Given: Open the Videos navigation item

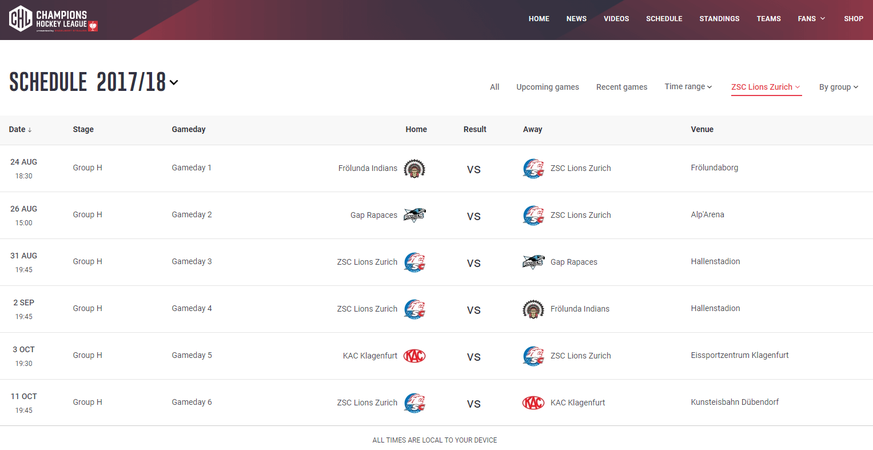Looking at the screenshot, I should coord(616,18).
